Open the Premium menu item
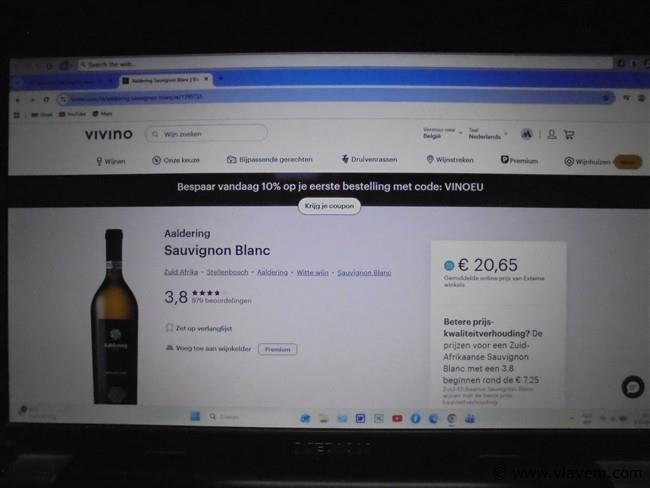This screenshot has width=650, height=488. point(519,160)
